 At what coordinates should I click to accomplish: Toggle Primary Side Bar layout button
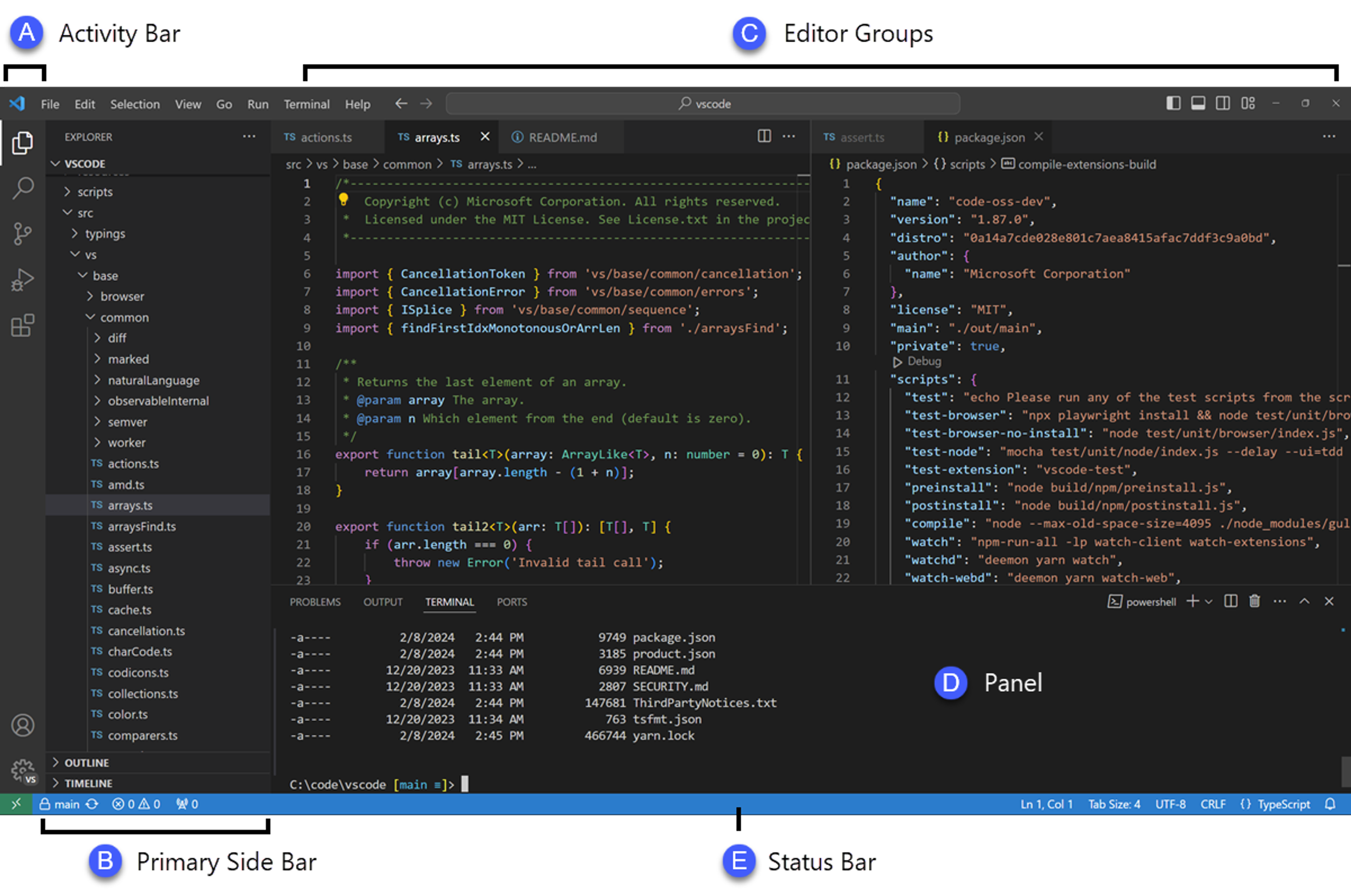tap(1173, 103)
